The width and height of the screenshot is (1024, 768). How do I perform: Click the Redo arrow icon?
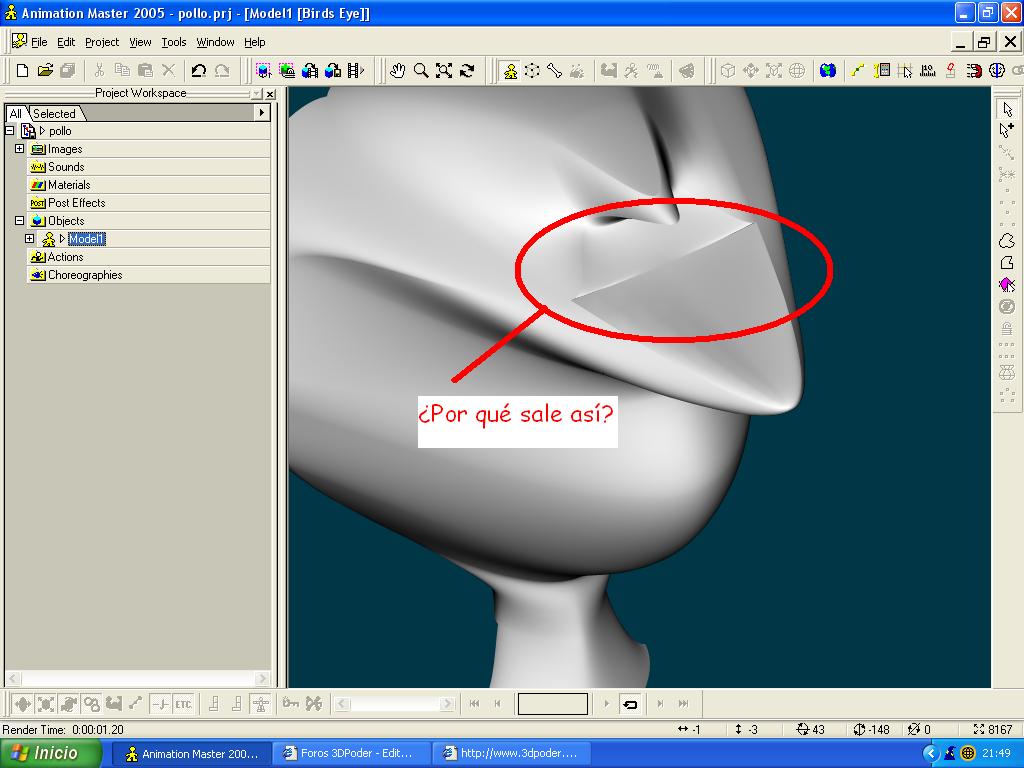click(x=222, y=71)
